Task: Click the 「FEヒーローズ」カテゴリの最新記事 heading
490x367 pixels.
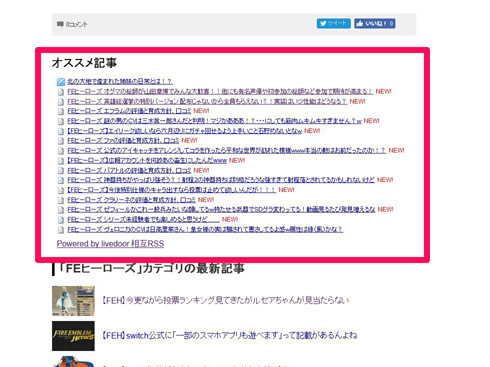Action: [152, 268]
